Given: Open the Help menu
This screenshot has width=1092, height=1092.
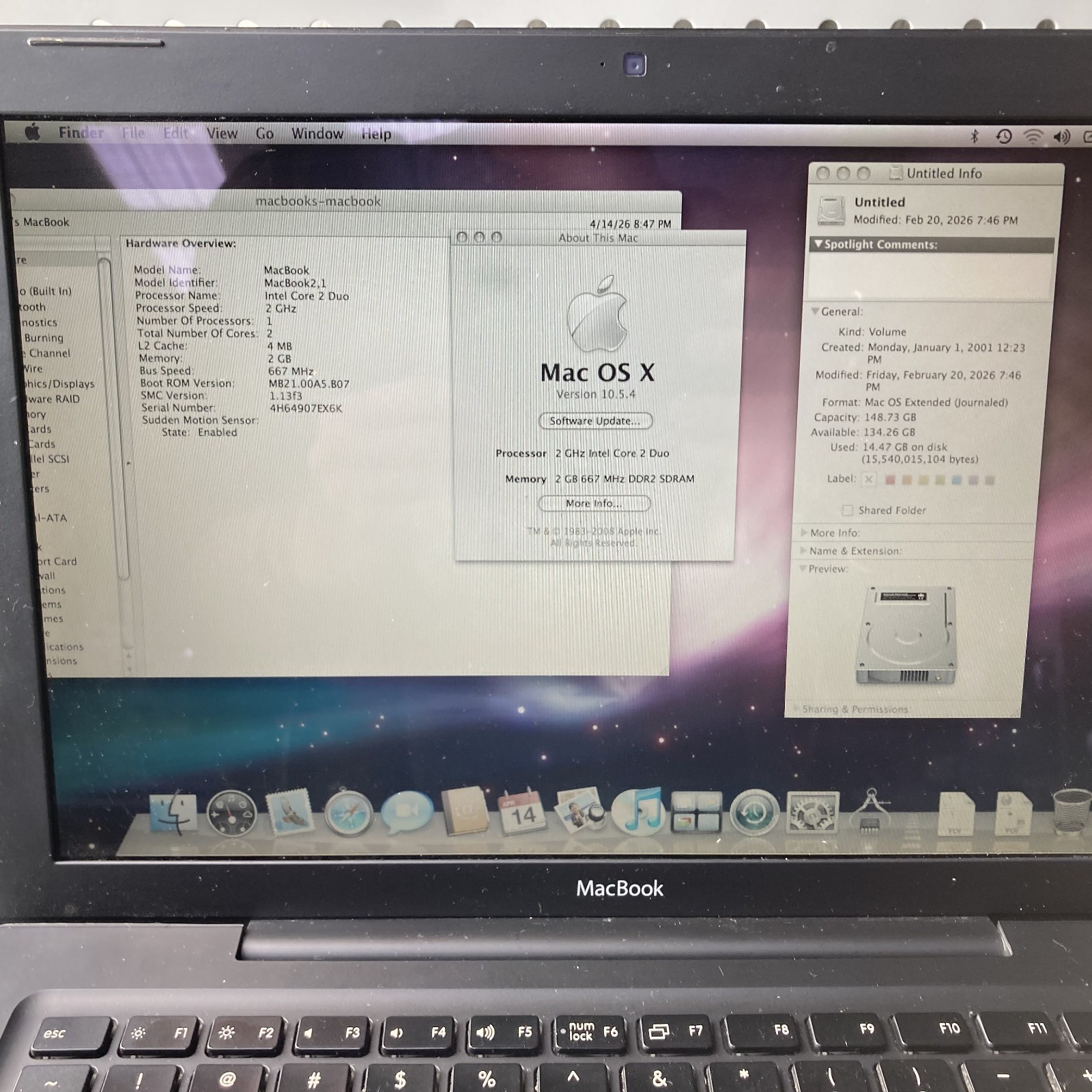Looking at the screenshot, I should (x=376, y=134).
